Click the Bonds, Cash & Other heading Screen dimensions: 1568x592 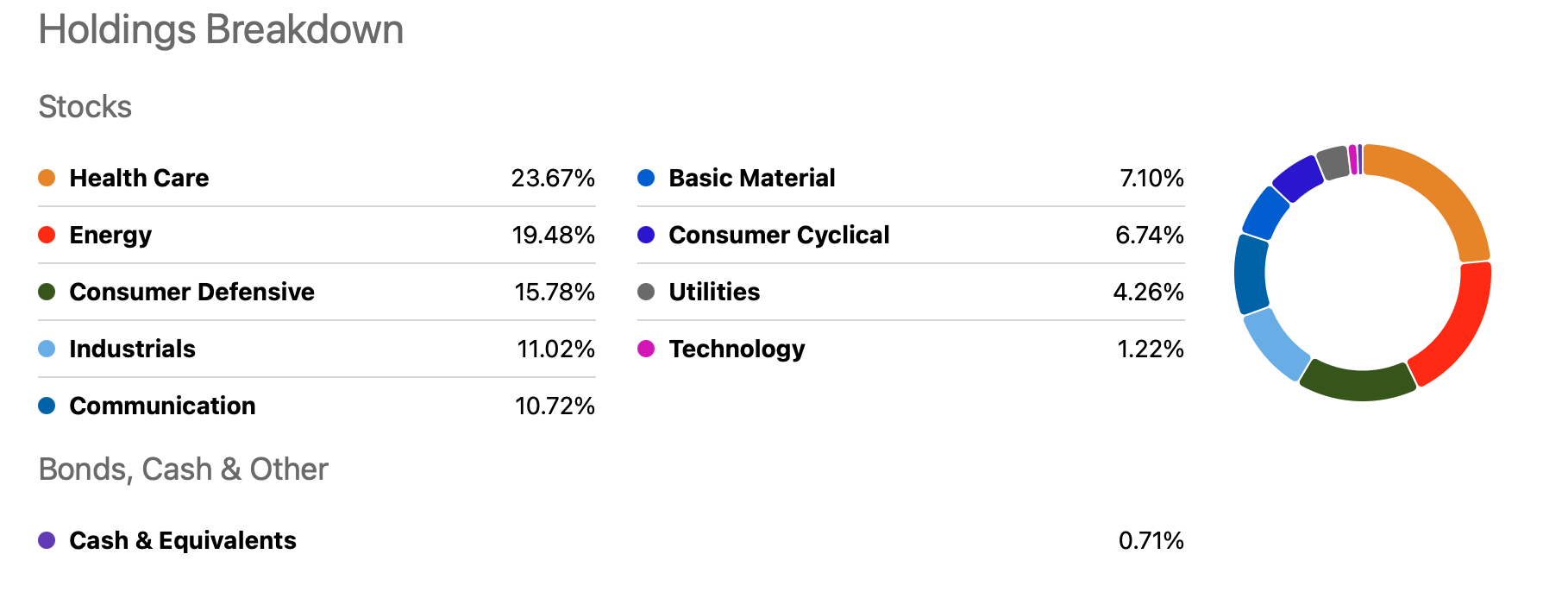184,469
